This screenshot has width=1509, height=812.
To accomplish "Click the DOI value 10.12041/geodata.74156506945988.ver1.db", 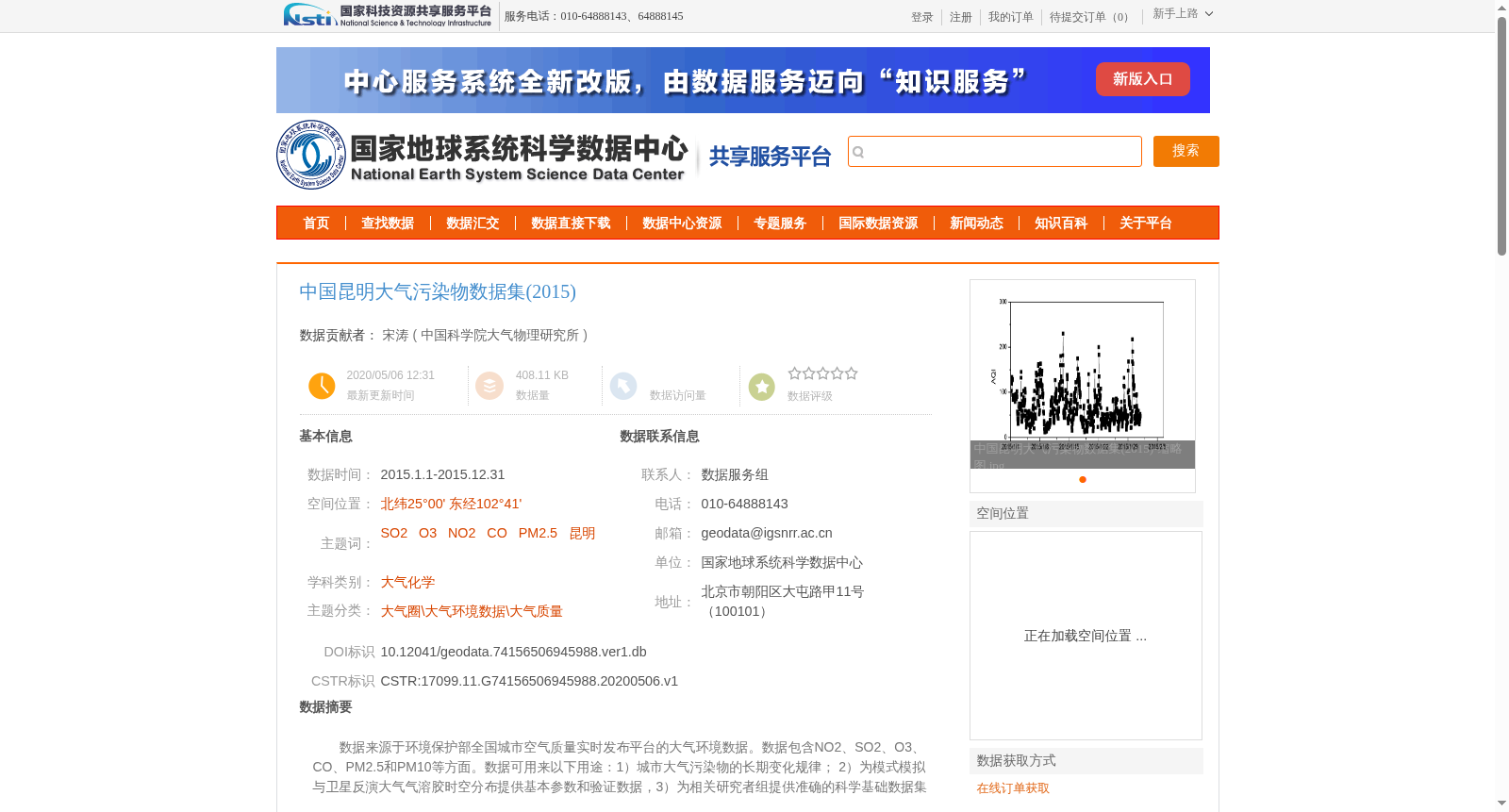I will pyautogui.click(x=513, y=652).
